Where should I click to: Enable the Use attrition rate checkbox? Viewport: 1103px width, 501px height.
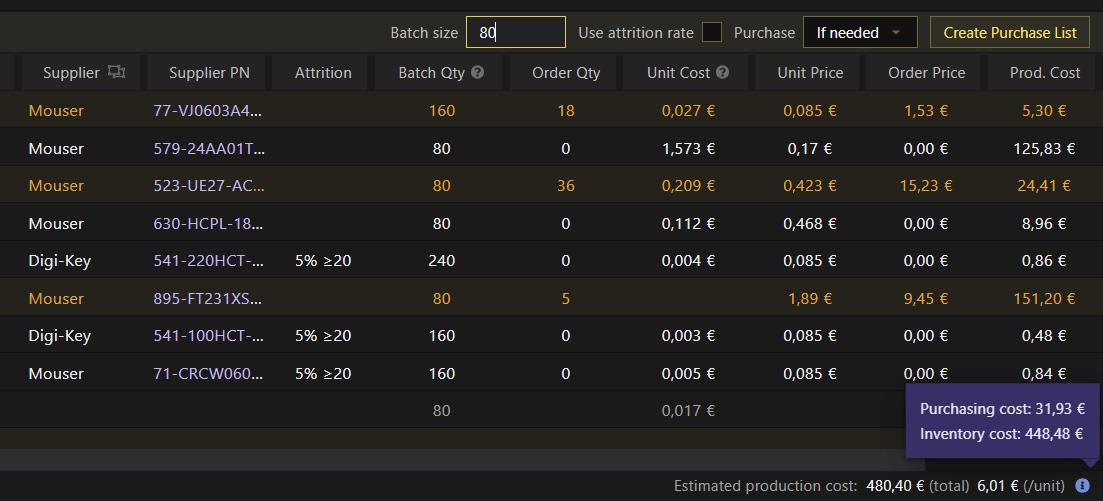click(712, 33)
